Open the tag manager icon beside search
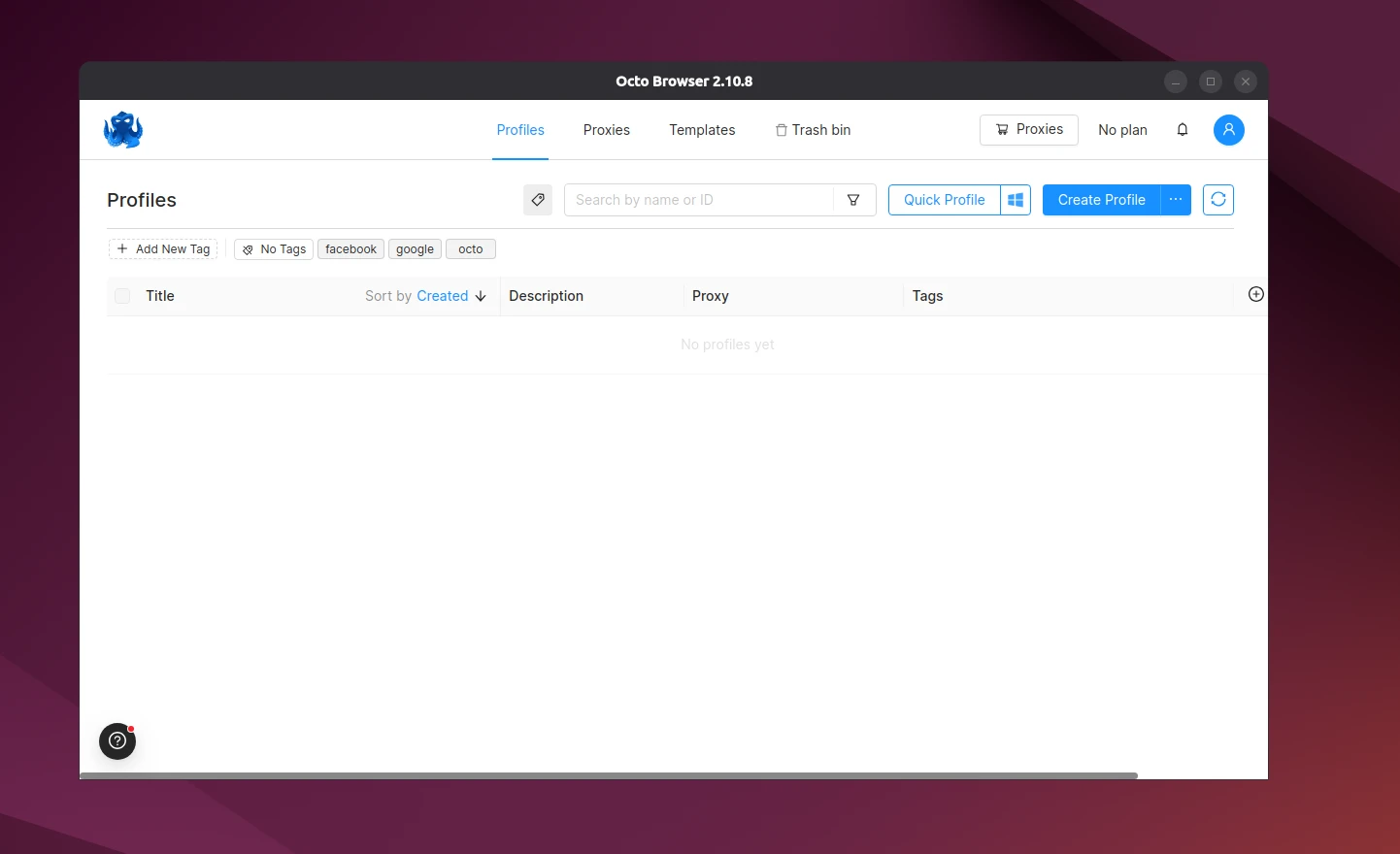Image resolution: width=1400 pixels, height=854 pixels. point(538,200)
